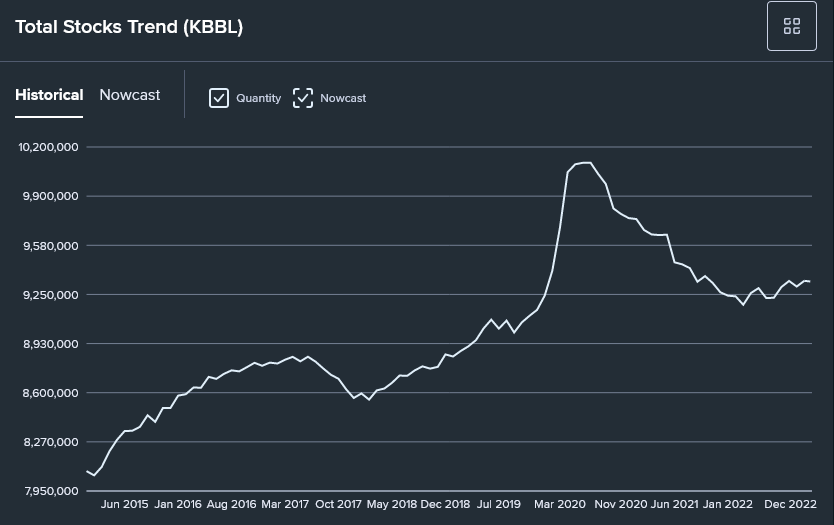Click the Dec 2022 x-axis label
834x525 pixels.
click(790, 504)
